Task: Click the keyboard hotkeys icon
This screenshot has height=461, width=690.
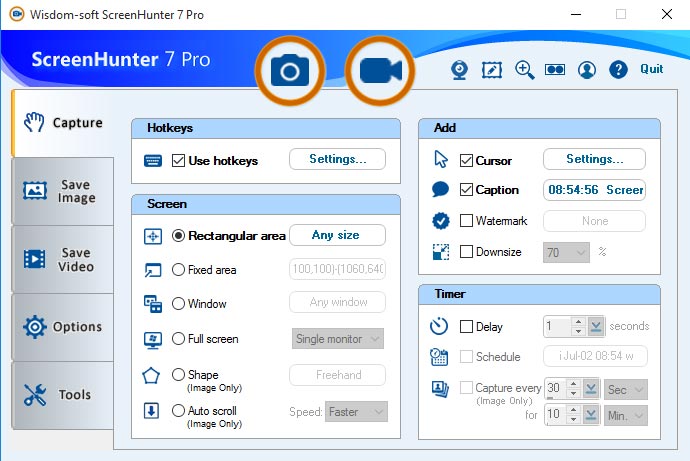Action: 153,161
